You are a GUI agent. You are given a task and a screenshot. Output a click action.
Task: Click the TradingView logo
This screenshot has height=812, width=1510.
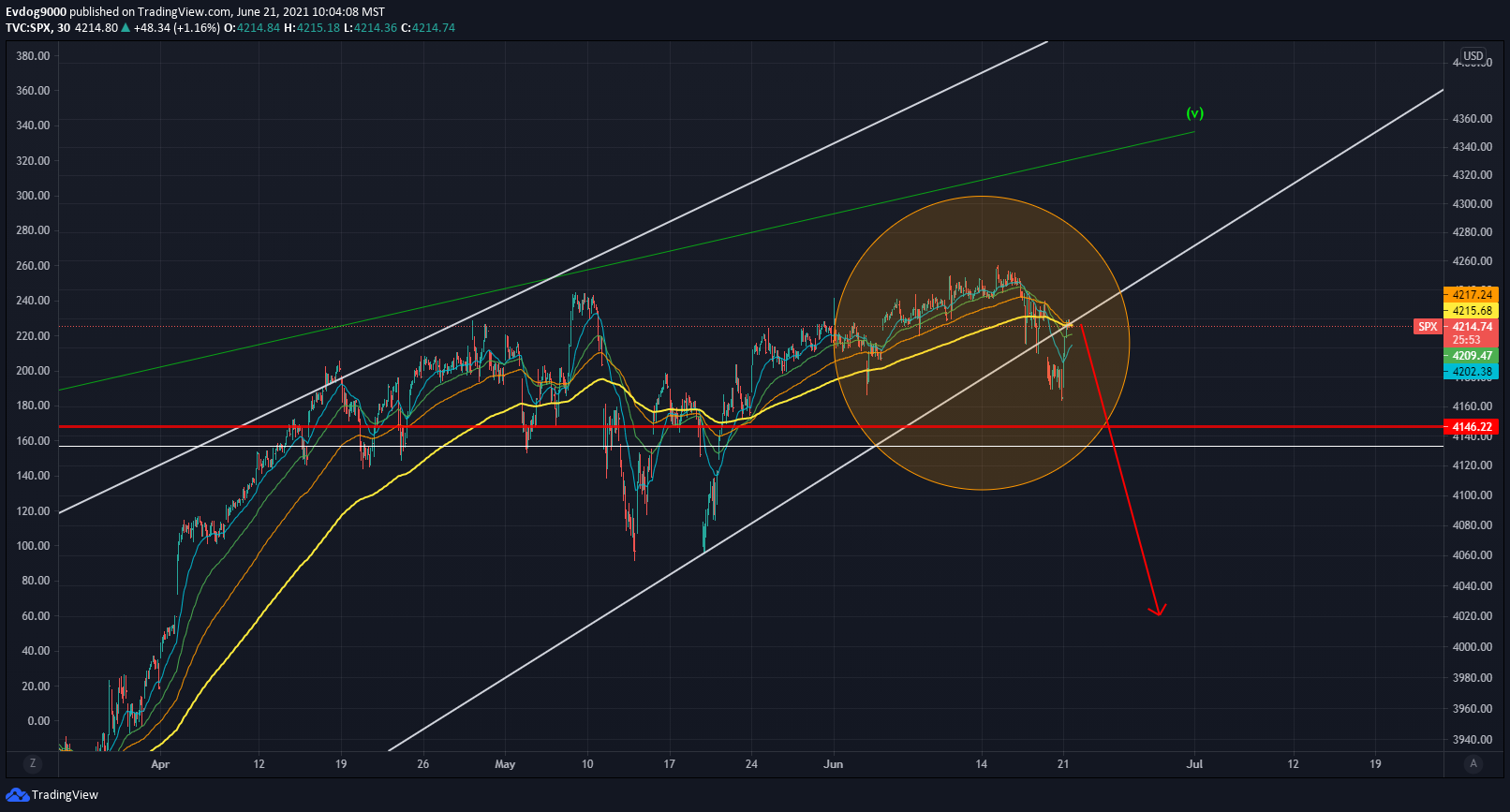point(52,795)
